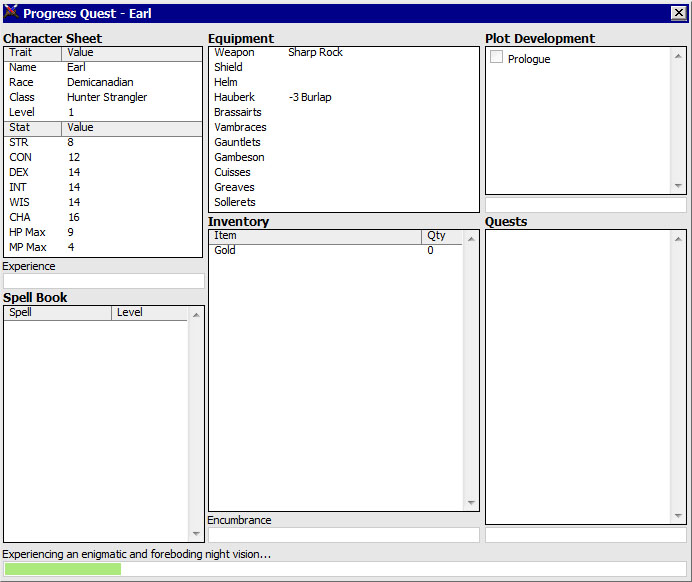Select the CON stat row
The height and width of the screenshot is (582, 692).
click(x=103, y=158)
